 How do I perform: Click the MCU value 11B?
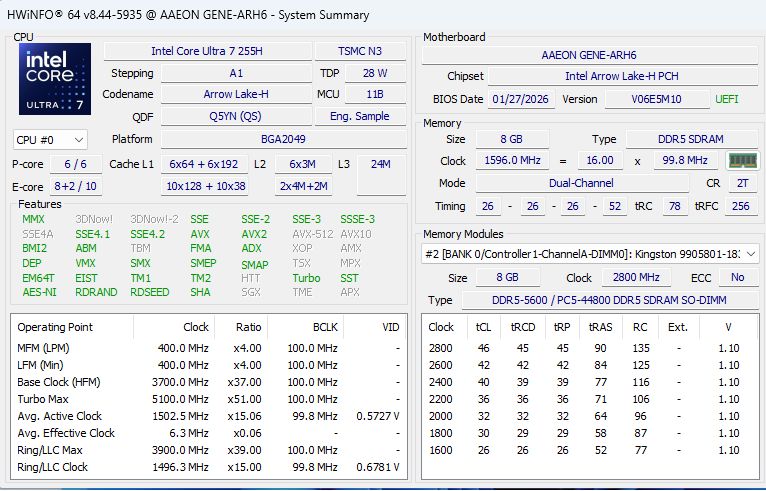[x=375, y=94]
